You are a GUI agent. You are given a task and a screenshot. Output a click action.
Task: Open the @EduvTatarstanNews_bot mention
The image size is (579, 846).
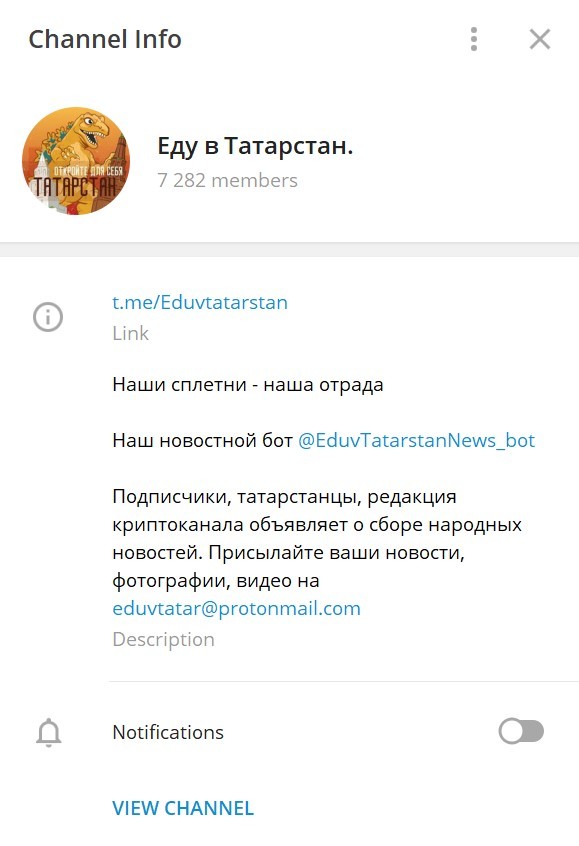(416, 440)
